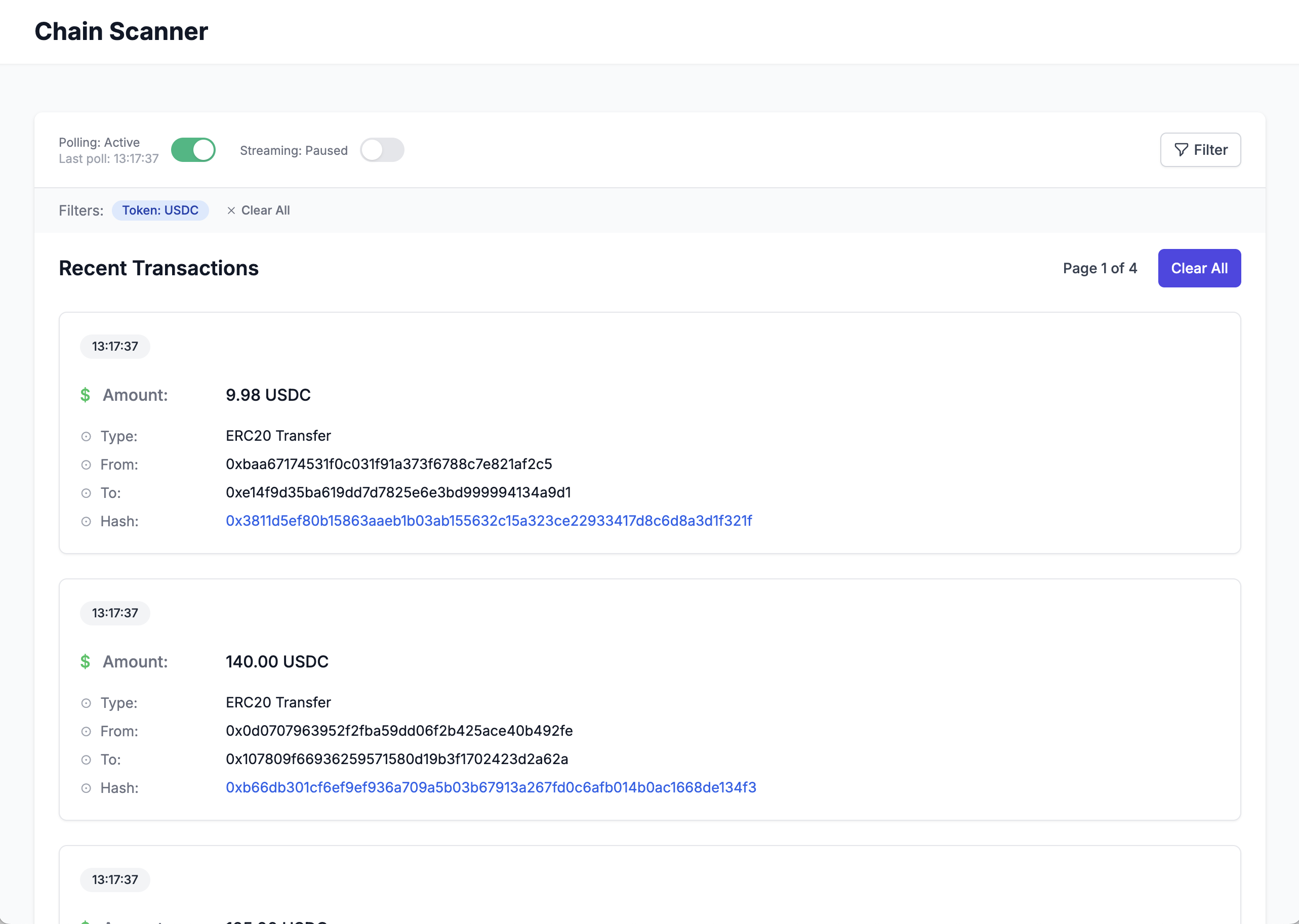
Task: Click the Page 1 of 4 indicator
Action: (1099, 268)
